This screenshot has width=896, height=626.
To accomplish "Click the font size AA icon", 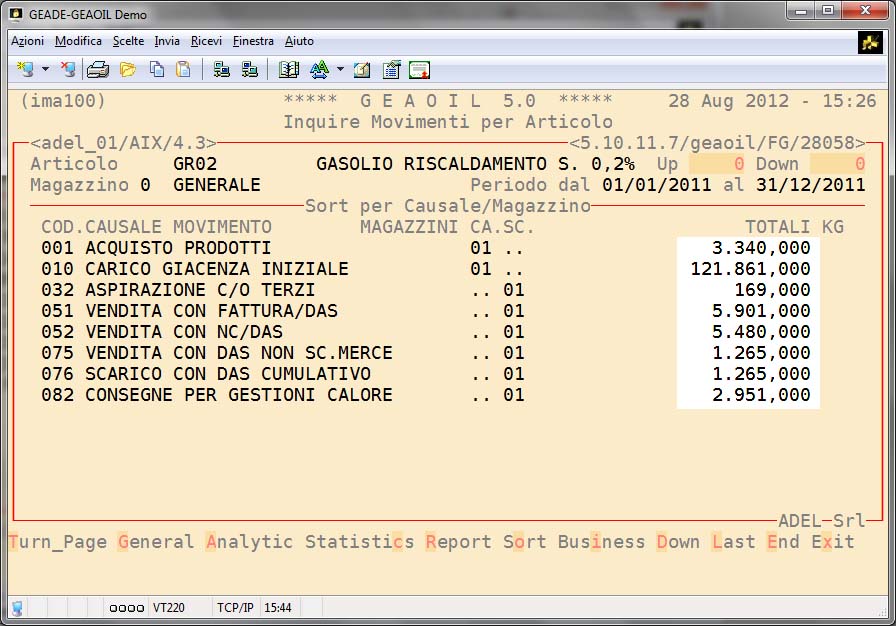I will pos(319,70).
